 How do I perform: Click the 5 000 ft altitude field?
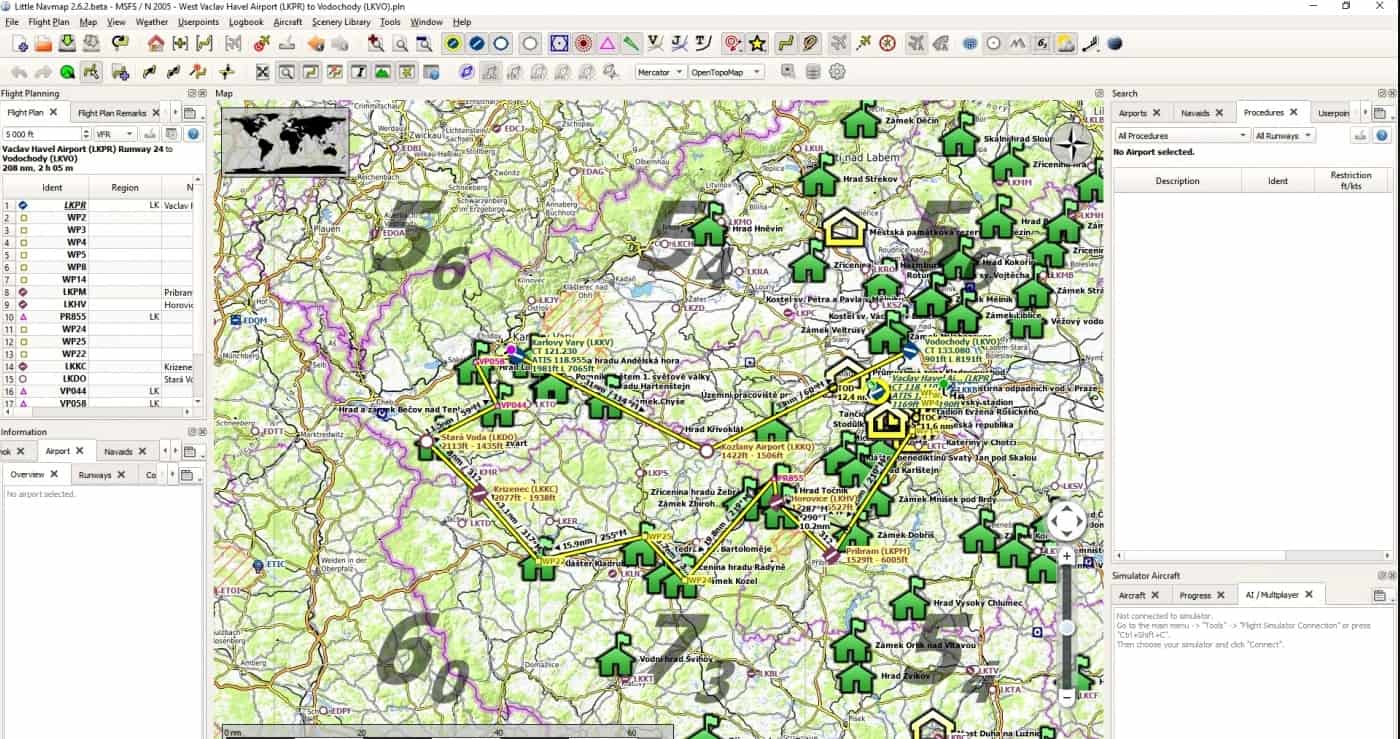pyautogui.click(x=42, y=134)
